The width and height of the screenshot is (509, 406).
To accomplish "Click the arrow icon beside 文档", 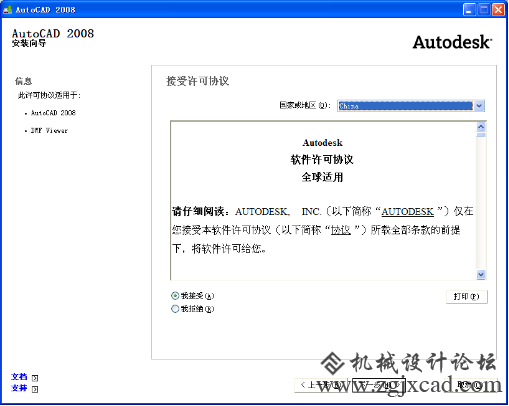I will [x=35, y=378].
